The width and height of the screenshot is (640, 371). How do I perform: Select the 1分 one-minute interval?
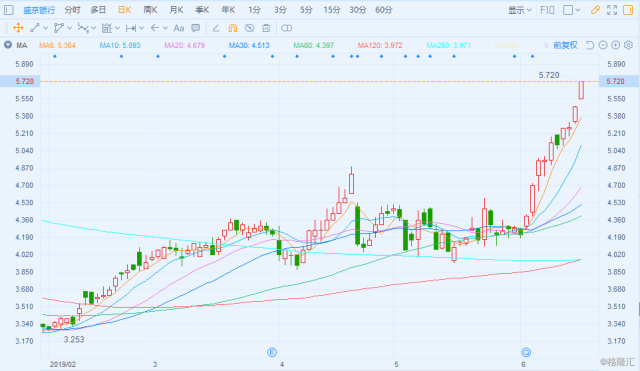pos(254,10)
